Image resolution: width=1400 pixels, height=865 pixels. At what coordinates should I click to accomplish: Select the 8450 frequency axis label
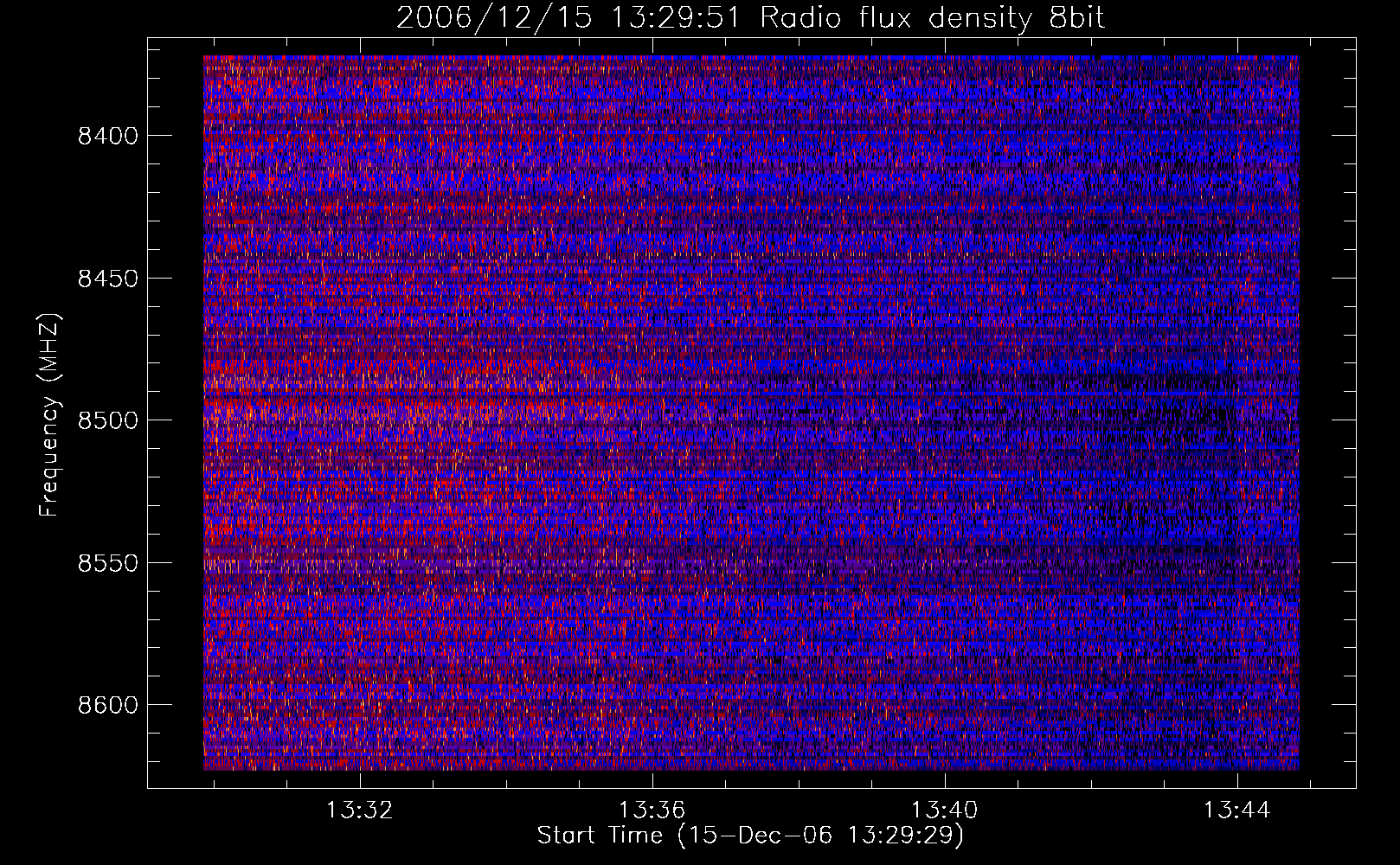click(x=107, y=279)
